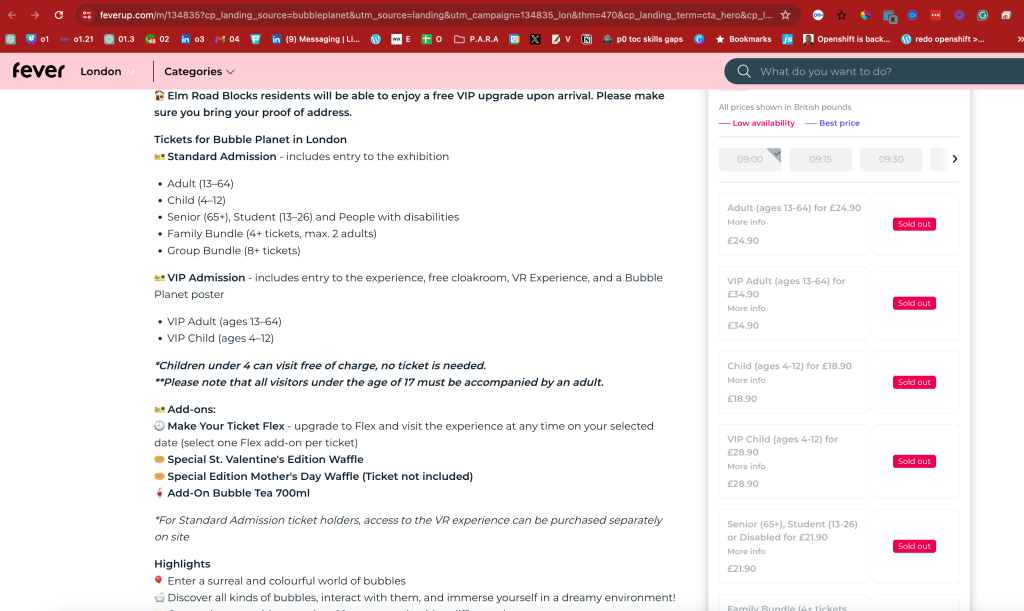Select the 09:30 time slot
1024x611 pixels.
891,159
